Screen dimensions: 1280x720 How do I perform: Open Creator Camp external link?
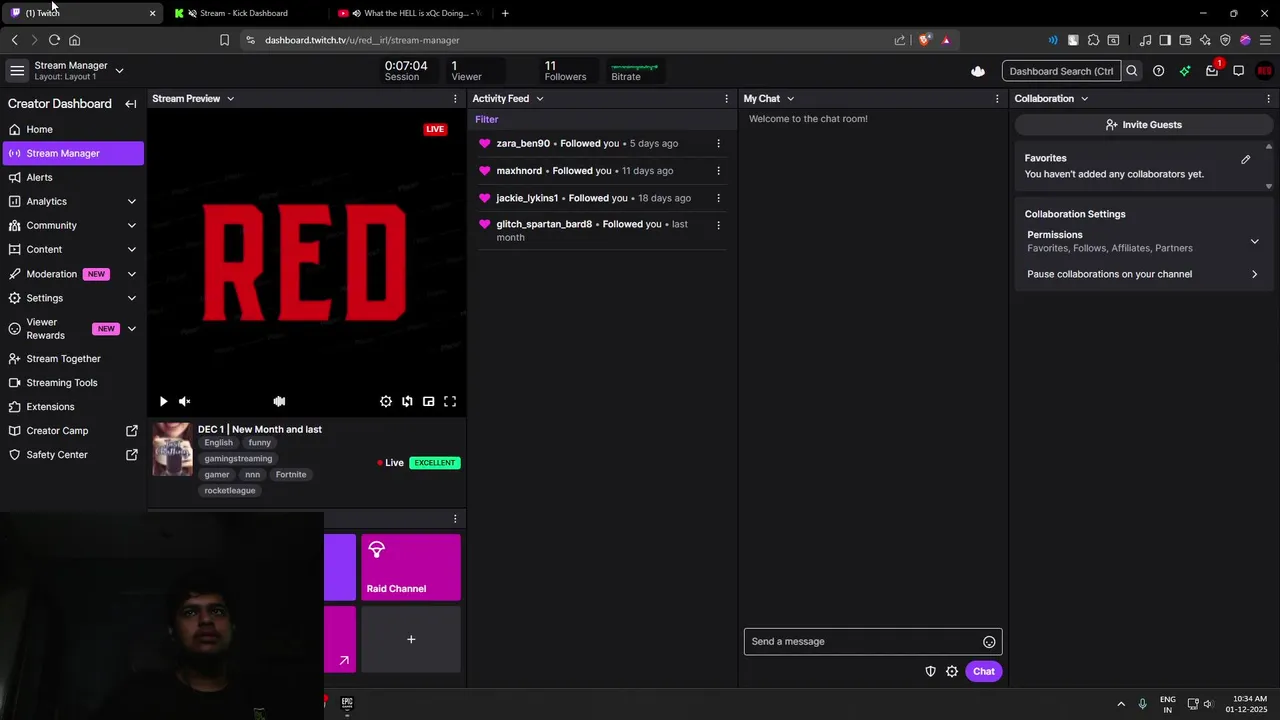click(x=73, y=431)
